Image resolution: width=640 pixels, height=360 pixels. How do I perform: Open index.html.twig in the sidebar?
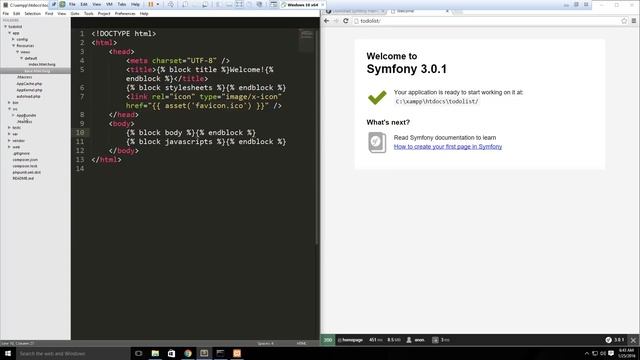pyautogui.click(x=42, y=64)
